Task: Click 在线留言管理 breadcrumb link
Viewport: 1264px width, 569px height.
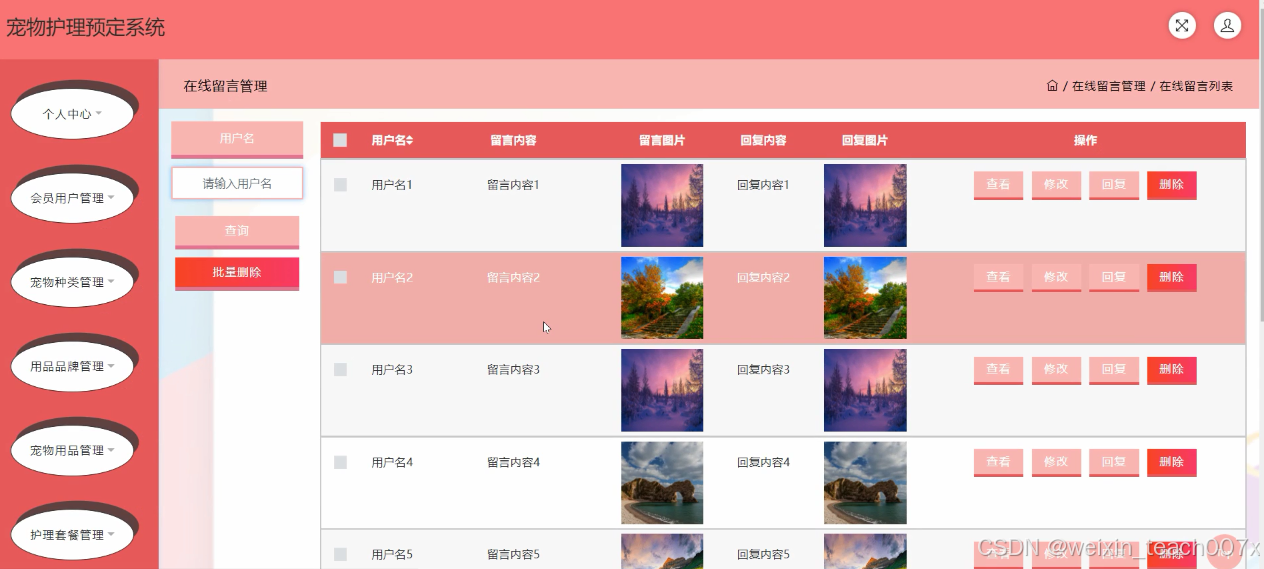Action: 1109,86
